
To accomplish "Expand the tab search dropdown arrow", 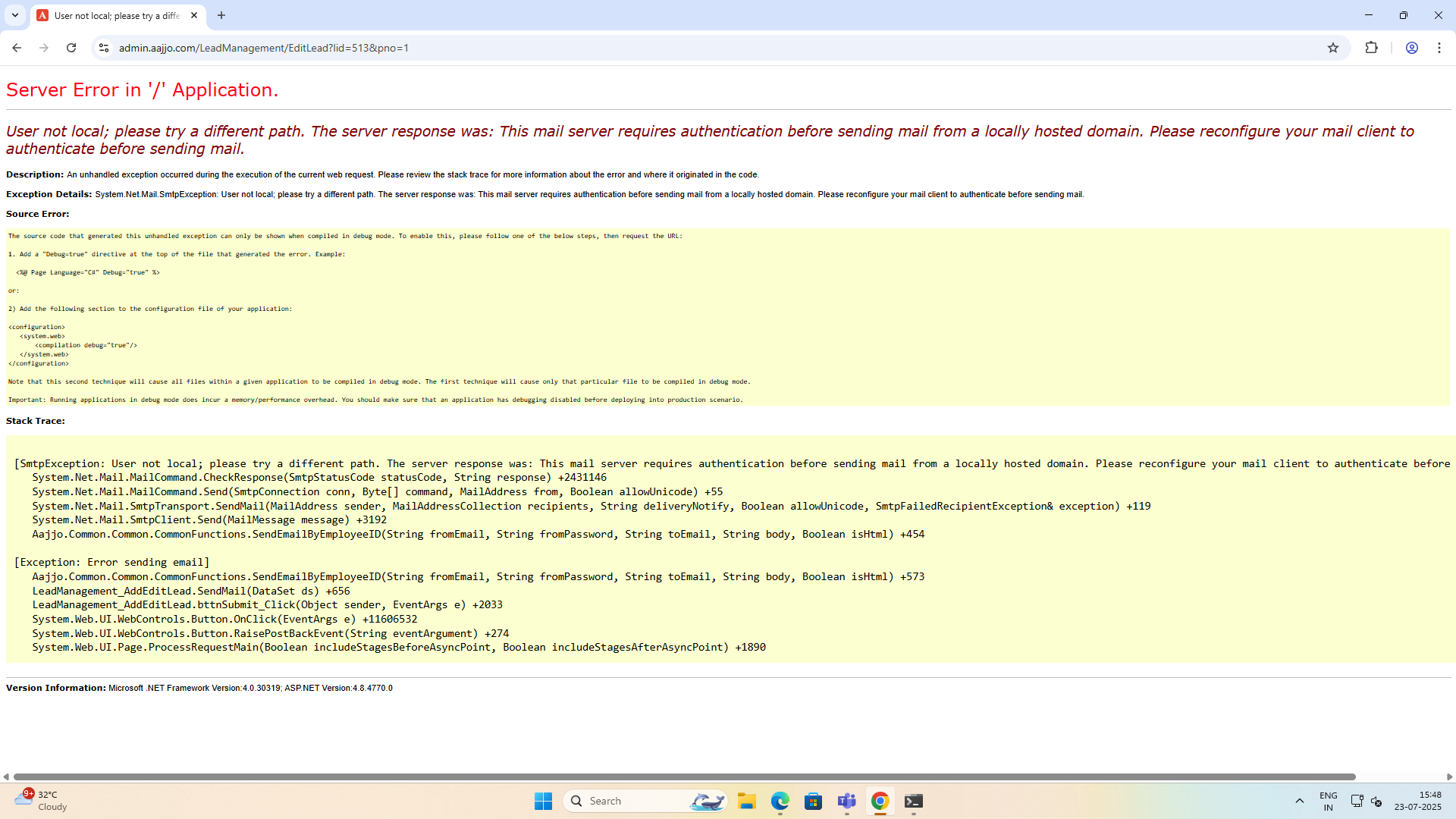I will (15, 15).
